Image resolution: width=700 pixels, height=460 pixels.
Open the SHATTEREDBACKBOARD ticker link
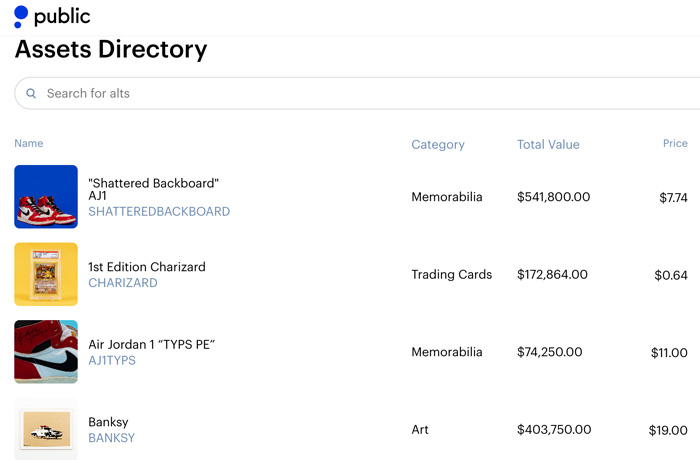(159, 212)
